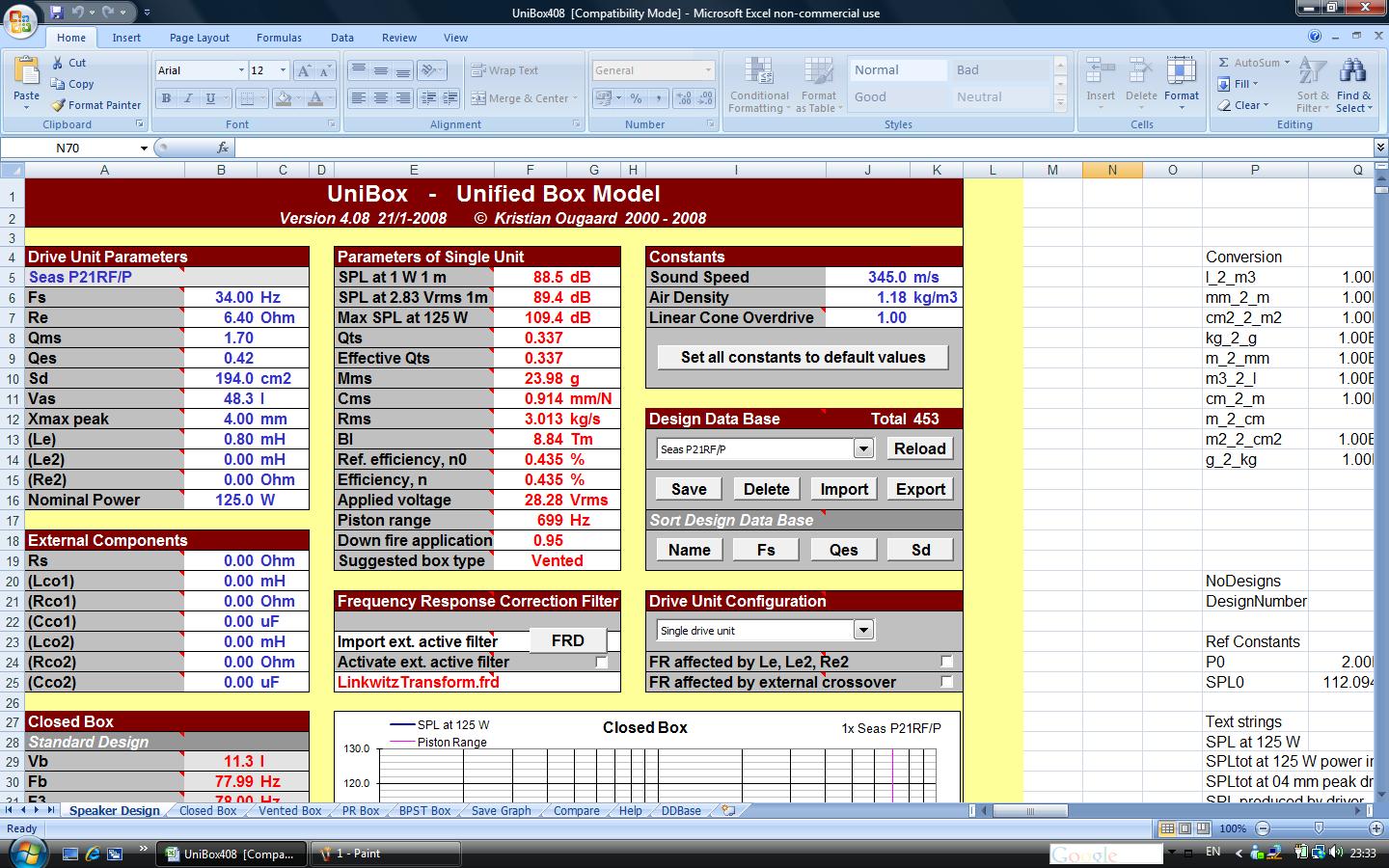Open the Insert ribbon tab
Screen dimensions: 1389x868
[x=126, y=38]
